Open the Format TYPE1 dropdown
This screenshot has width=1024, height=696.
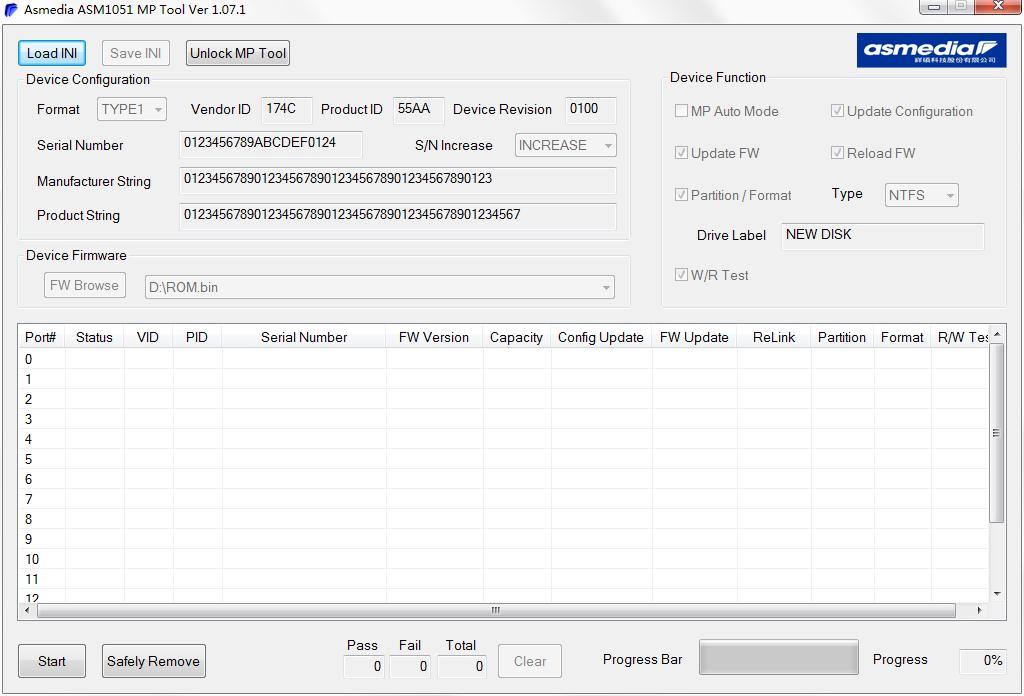click(132, 109)
